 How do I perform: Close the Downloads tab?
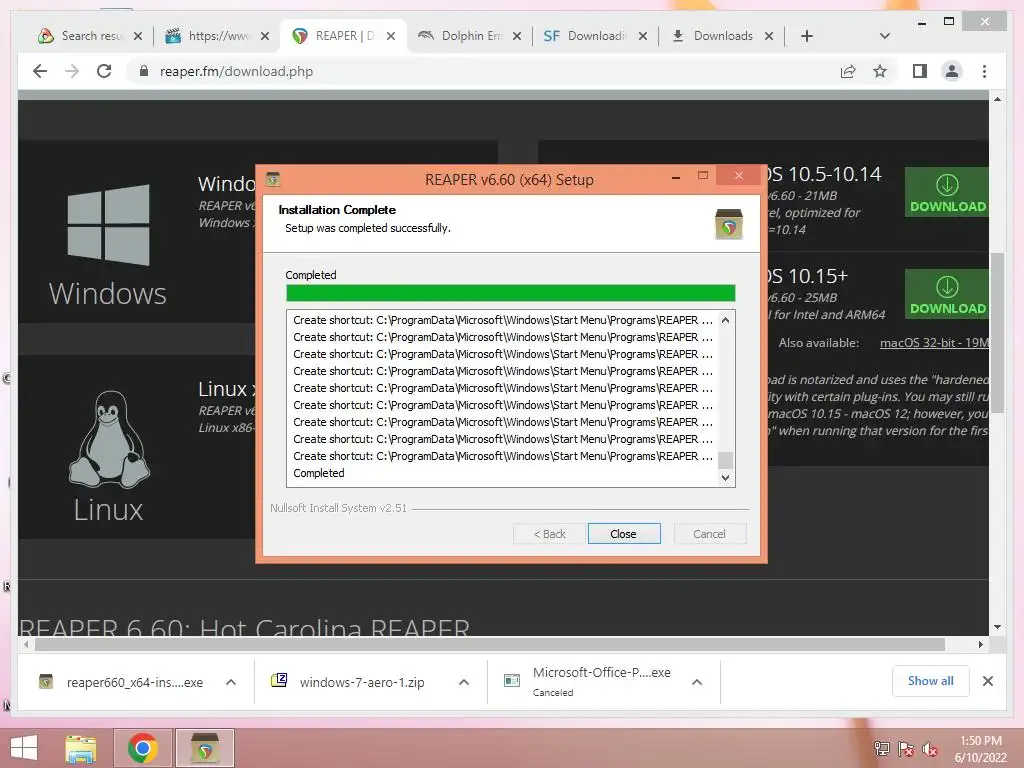click(x=769, y=36)
